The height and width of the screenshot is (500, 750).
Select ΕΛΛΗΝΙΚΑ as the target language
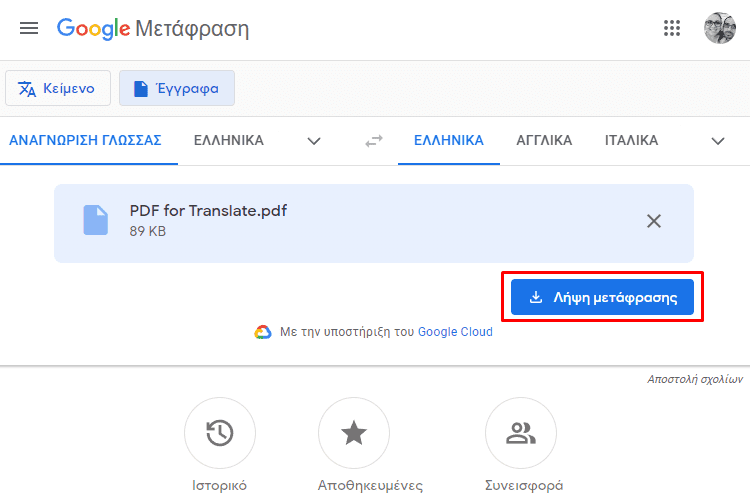(449, 140)
